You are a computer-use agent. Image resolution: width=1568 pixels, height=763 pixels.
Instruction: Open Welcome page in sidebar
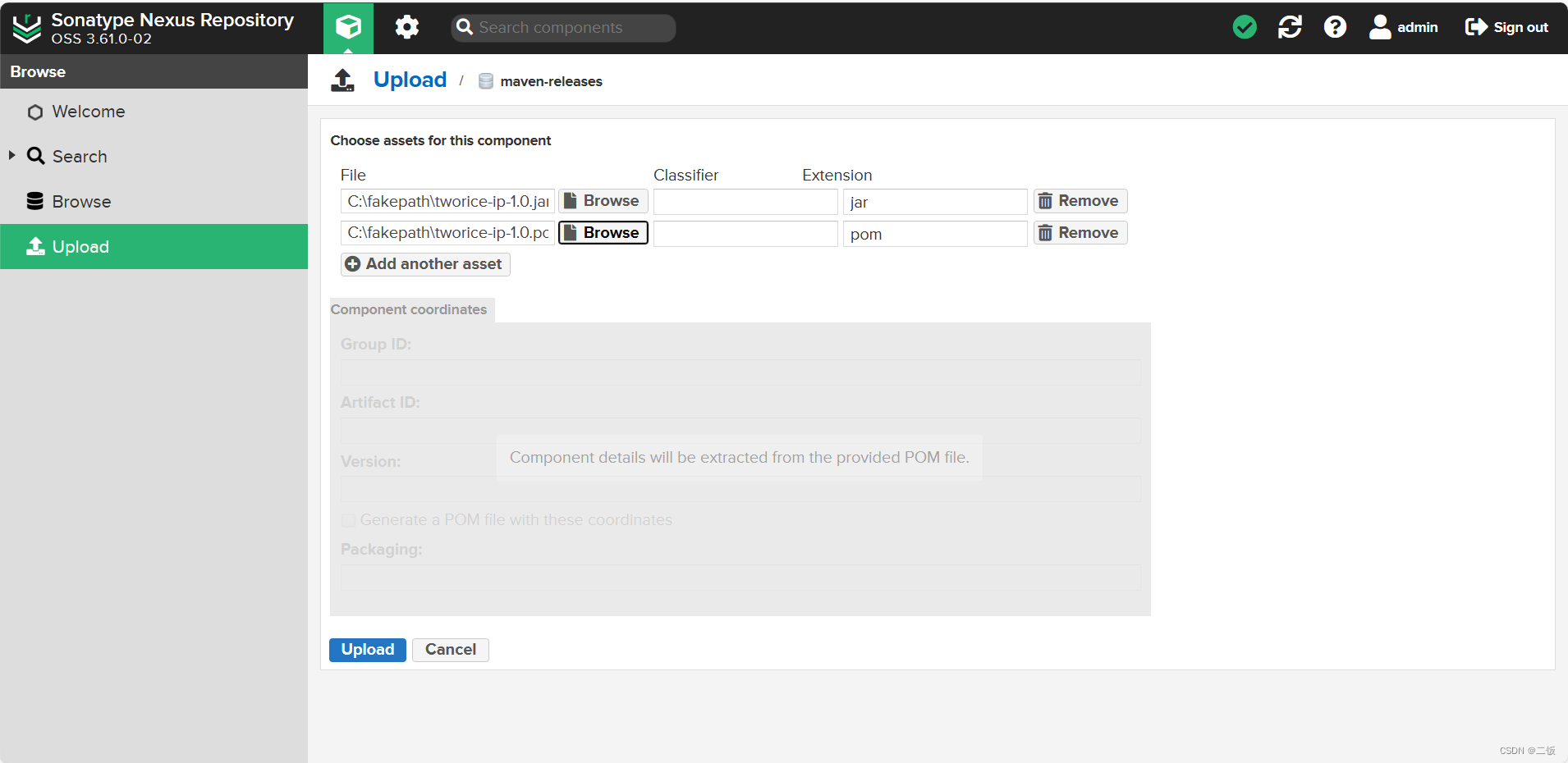[x=154, y=112]
